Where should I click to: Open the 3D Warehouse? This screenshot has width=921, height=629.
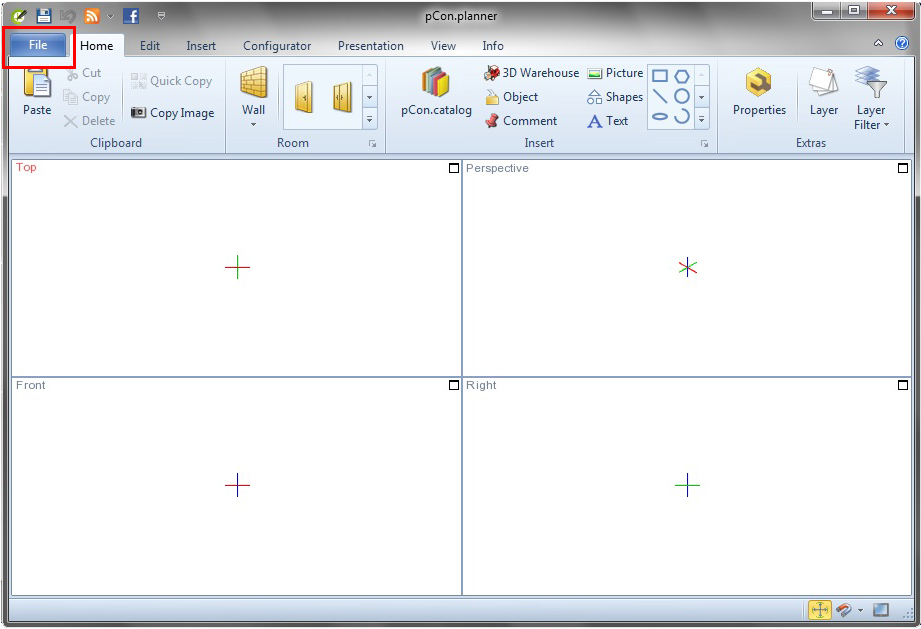531,73
